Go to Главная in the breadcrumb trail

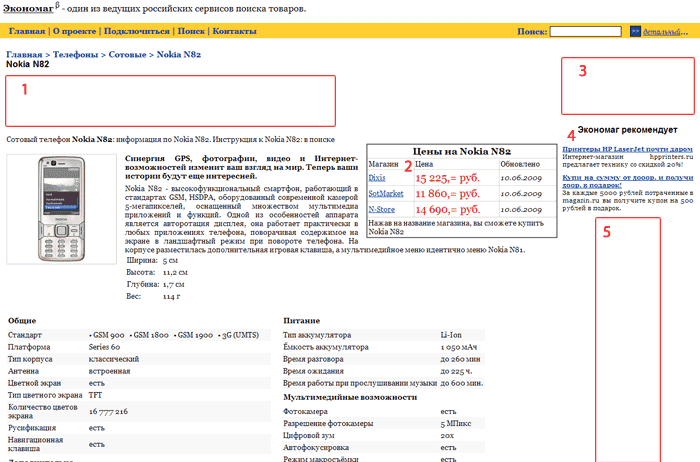pos(24,54)
